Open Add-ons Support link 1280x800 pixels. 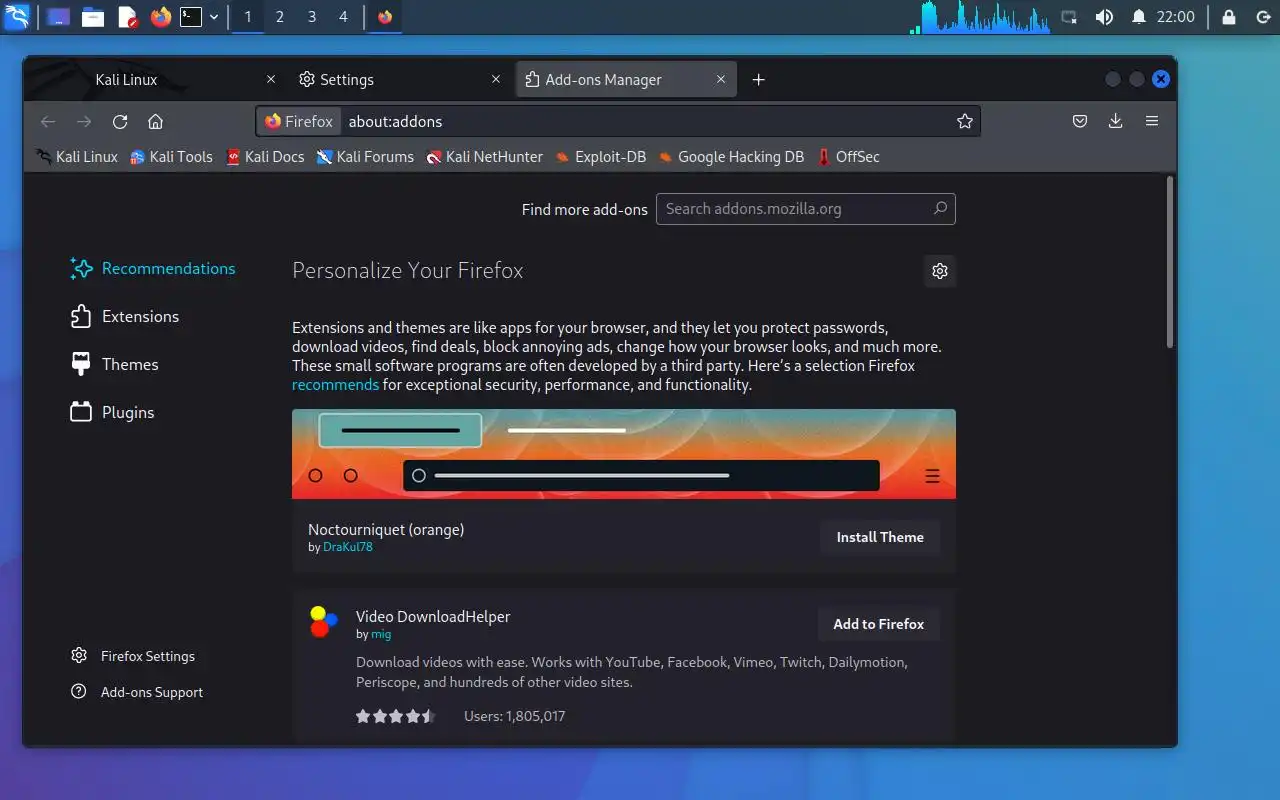point(137,692)
